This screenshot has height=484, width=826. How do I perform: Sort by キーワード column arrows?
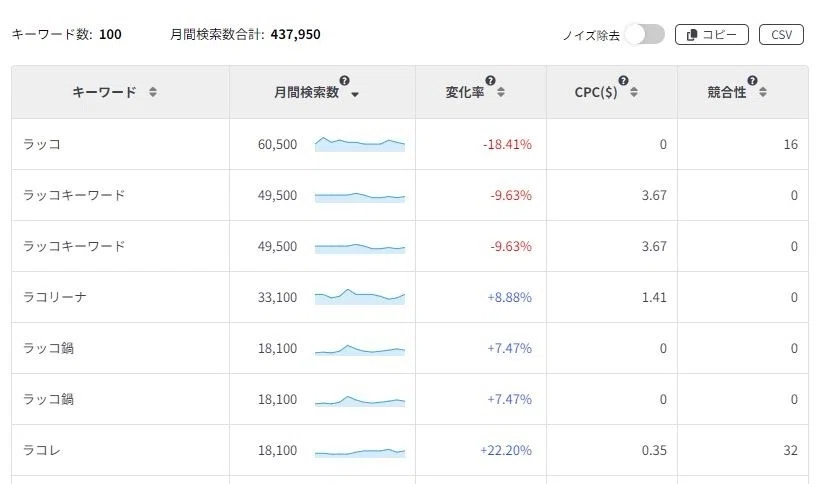point(153,92)
